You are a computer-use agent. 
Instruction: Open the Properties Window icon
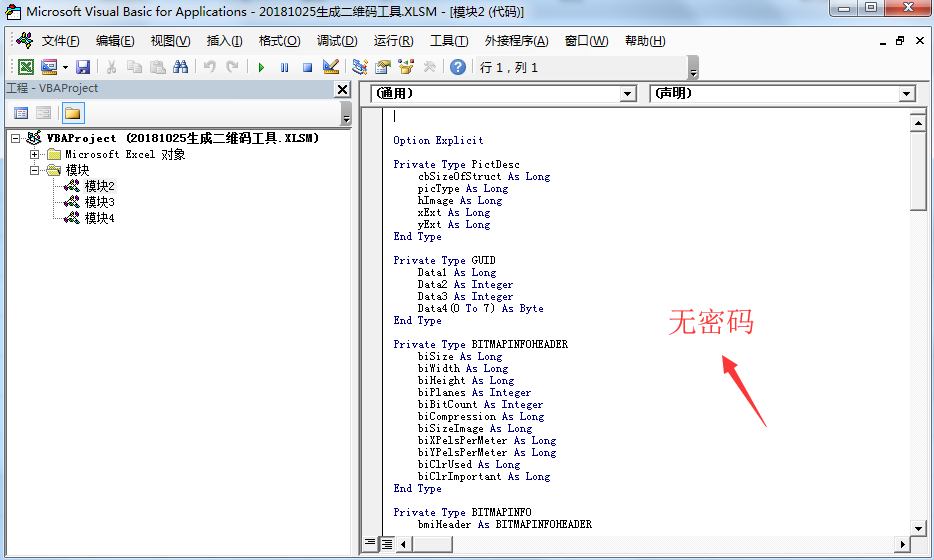click(x=383, y=67)
